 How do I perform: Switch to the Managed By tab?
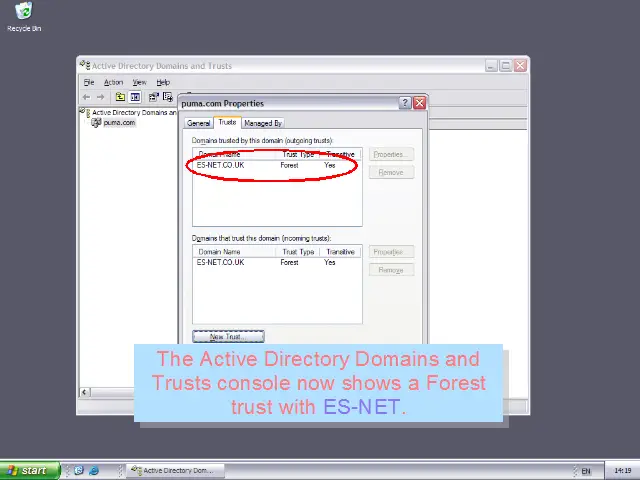point(263,123)
